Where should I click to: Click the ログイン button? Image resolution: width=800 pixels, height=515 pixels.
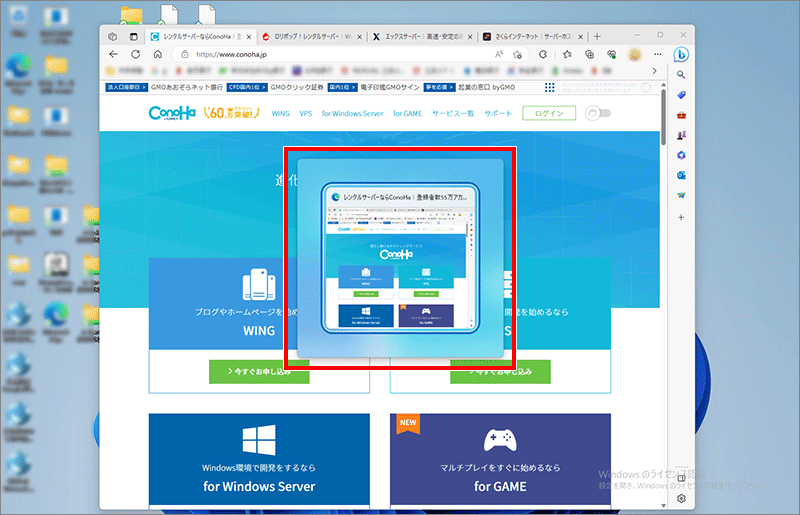[x=549, y=113]
